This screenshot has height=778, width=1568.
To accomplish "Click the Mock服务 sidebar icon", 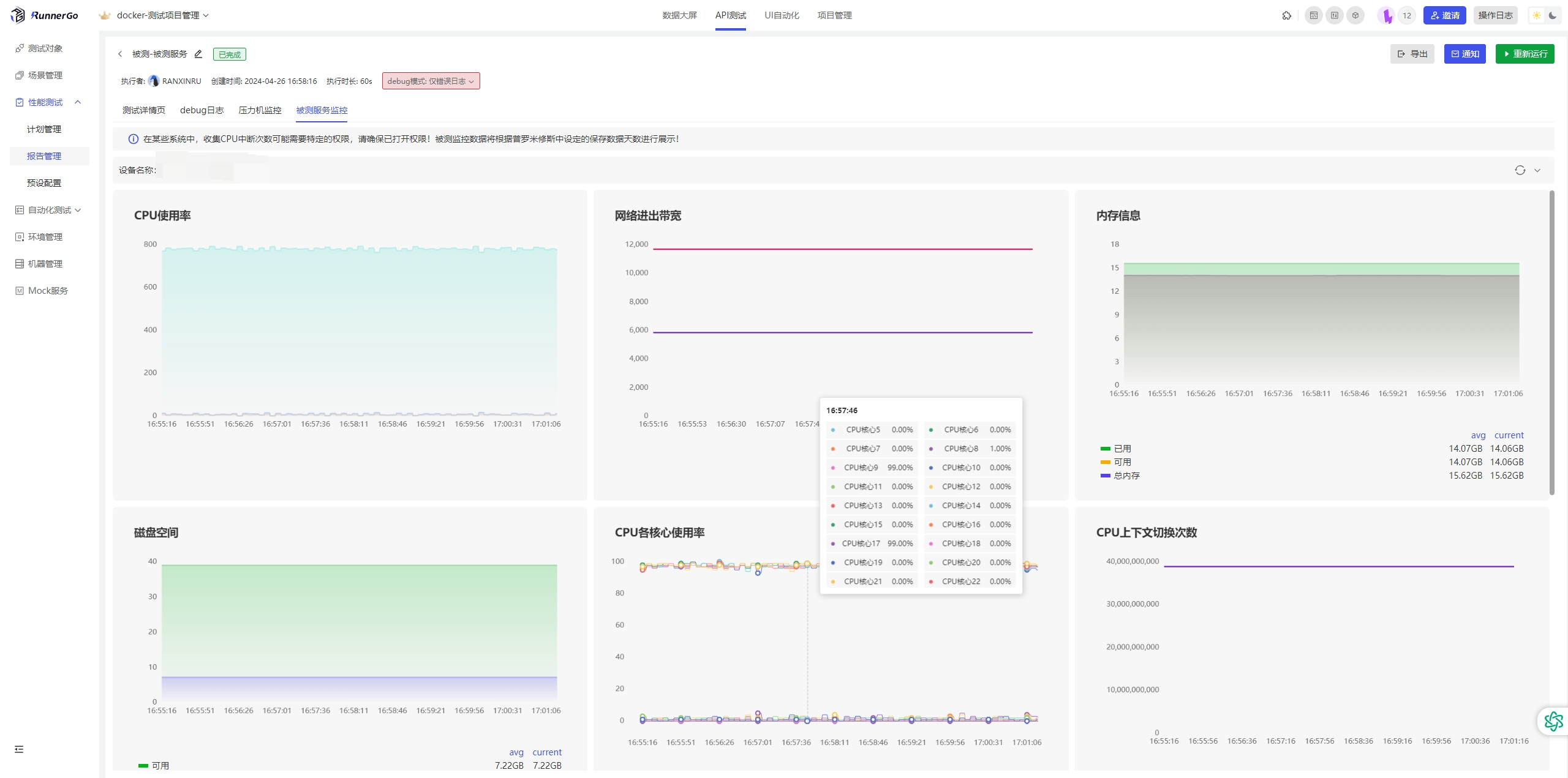I will point(20,291).
